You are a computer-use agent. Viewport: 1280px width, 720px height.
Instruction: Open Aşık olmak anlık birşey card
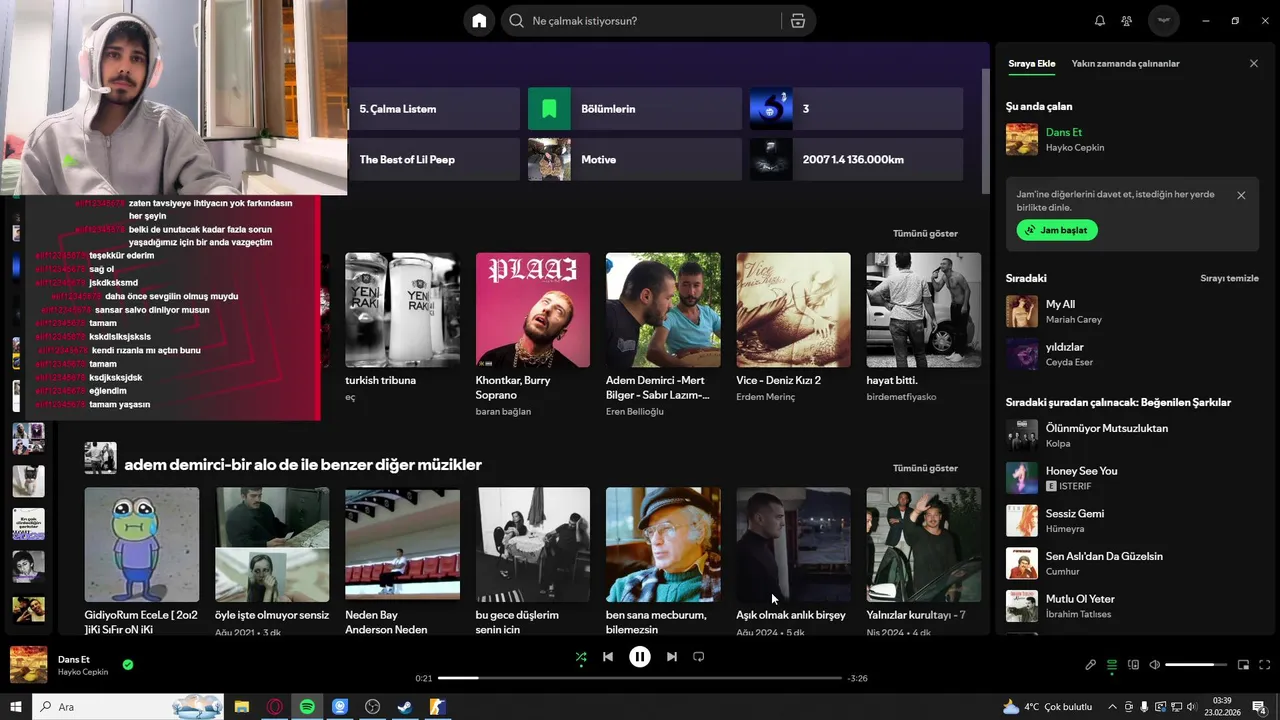pyautogui.click(x=793, y=560)
